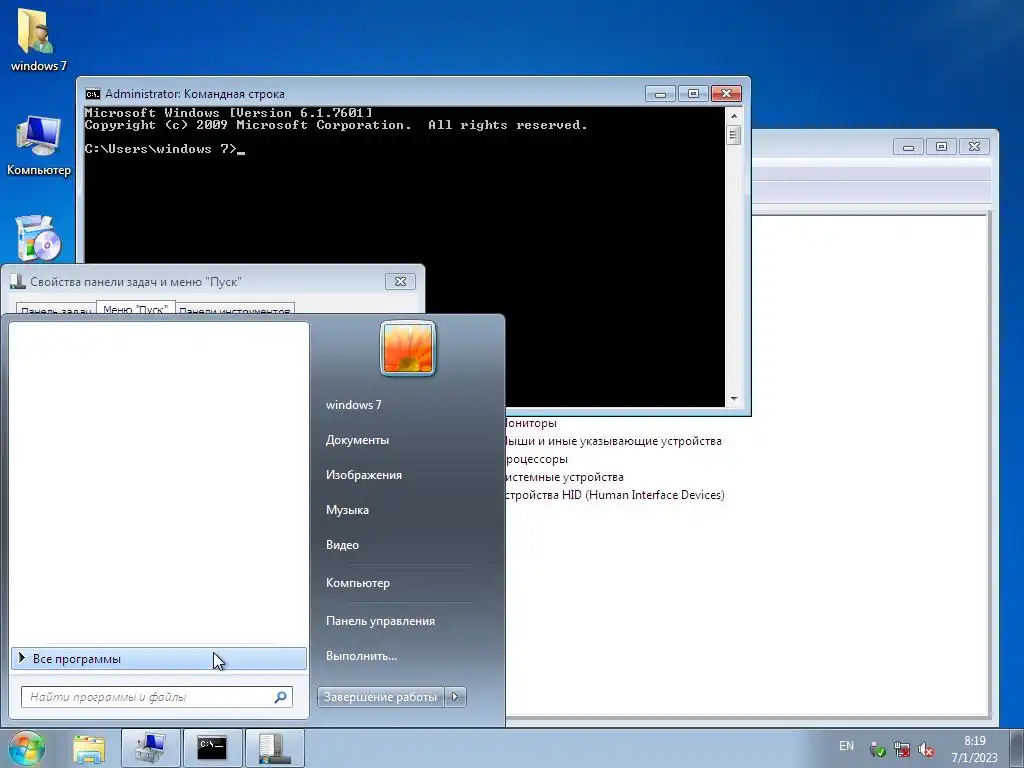
Task: Switch to the Панель задач tab
Action: click(x=56, y=310)
